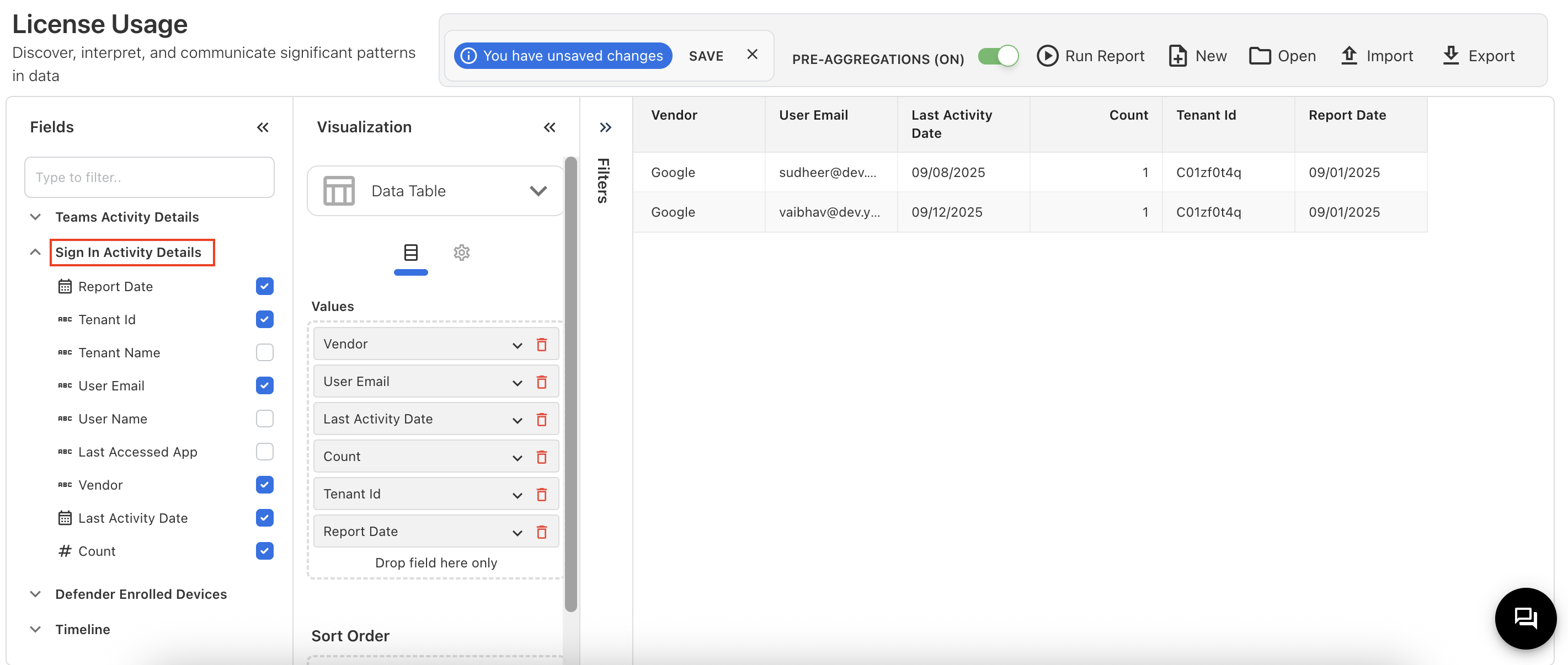Click the Run Report play icon
Viewport: 1568px width, 665px height.
point(1048,55)
